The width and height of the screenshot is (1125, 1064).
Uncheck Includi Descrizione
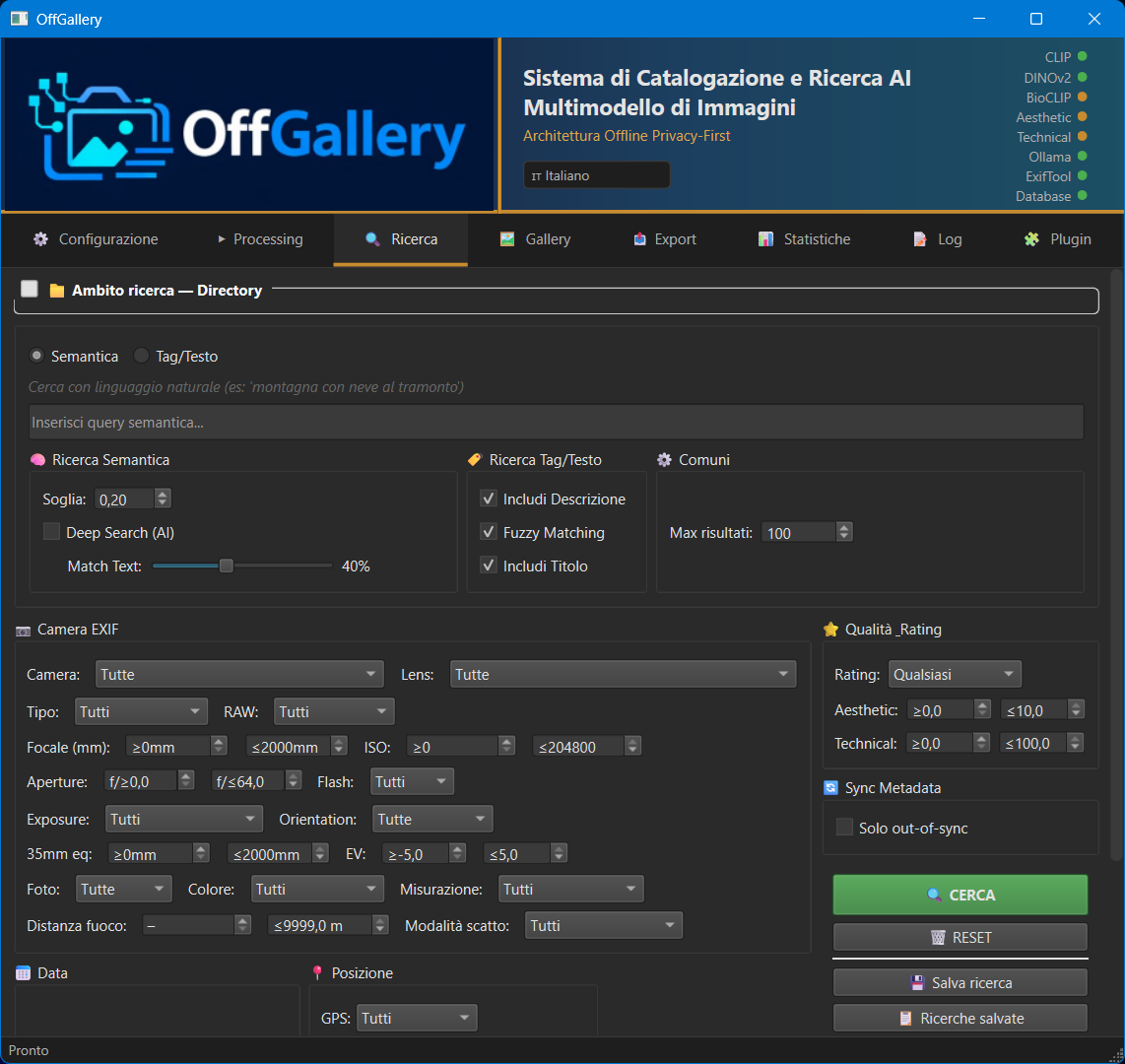click(489, 499)
